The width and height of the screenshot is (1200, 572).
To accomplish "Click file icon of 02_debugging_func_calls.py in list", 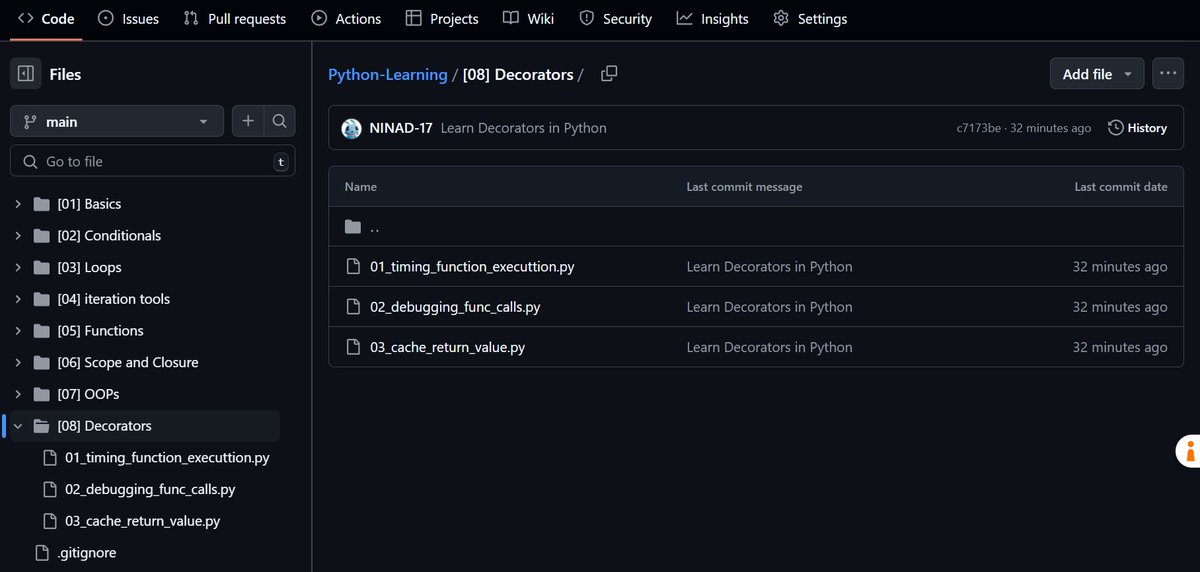I will click(x=352, y=307).
